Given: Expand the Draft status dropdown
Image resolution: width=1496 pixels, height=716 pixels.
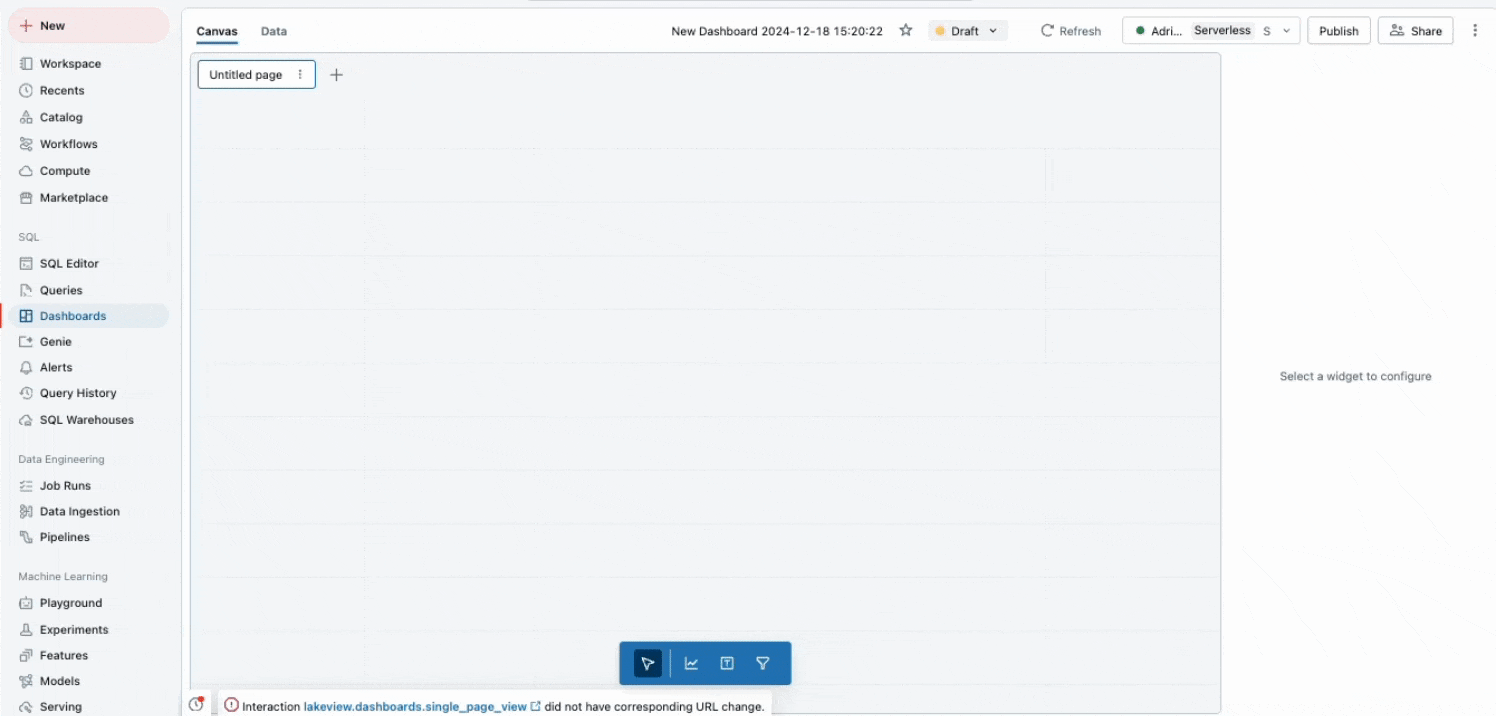Looking at the screenshot, I should pyautogui.click(x=967, y=31).
